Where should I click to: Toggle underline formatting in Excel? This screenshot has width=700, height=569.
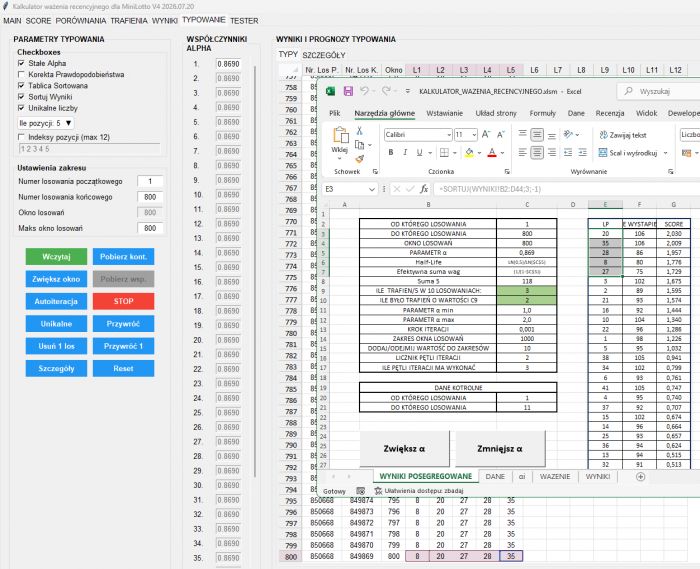click(419, 153)
